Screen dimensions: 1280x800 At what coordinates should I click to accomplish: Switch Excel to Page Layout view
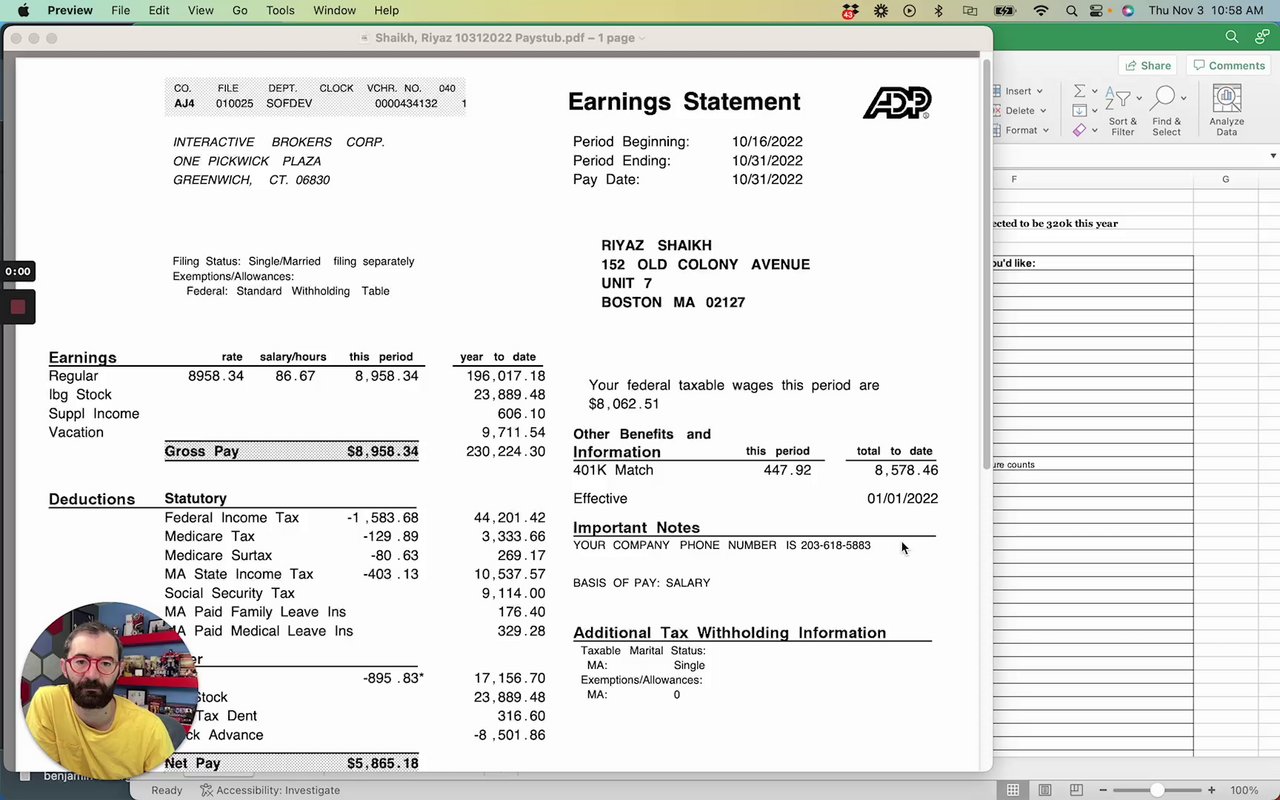coord(1045,790)
